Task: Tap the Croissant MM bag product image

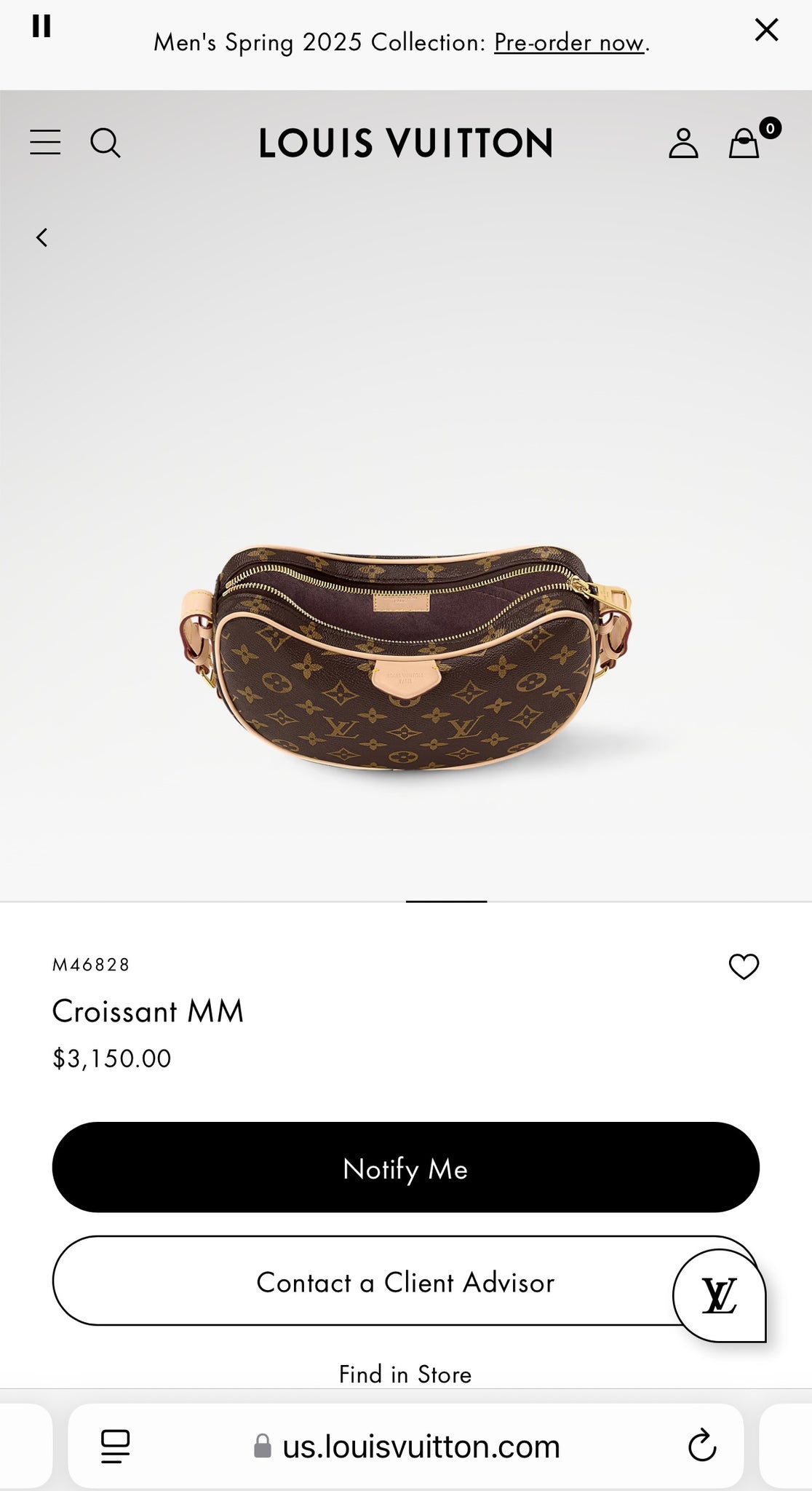Action: pyautogui.click(x=406, y=657)
